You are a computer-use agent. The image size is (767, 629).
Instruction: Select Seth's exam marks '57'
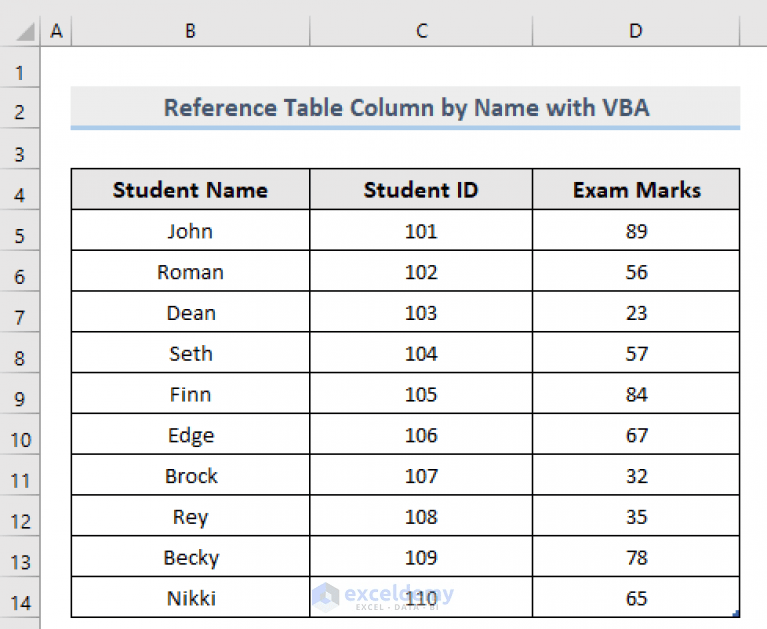coord(636,353)
